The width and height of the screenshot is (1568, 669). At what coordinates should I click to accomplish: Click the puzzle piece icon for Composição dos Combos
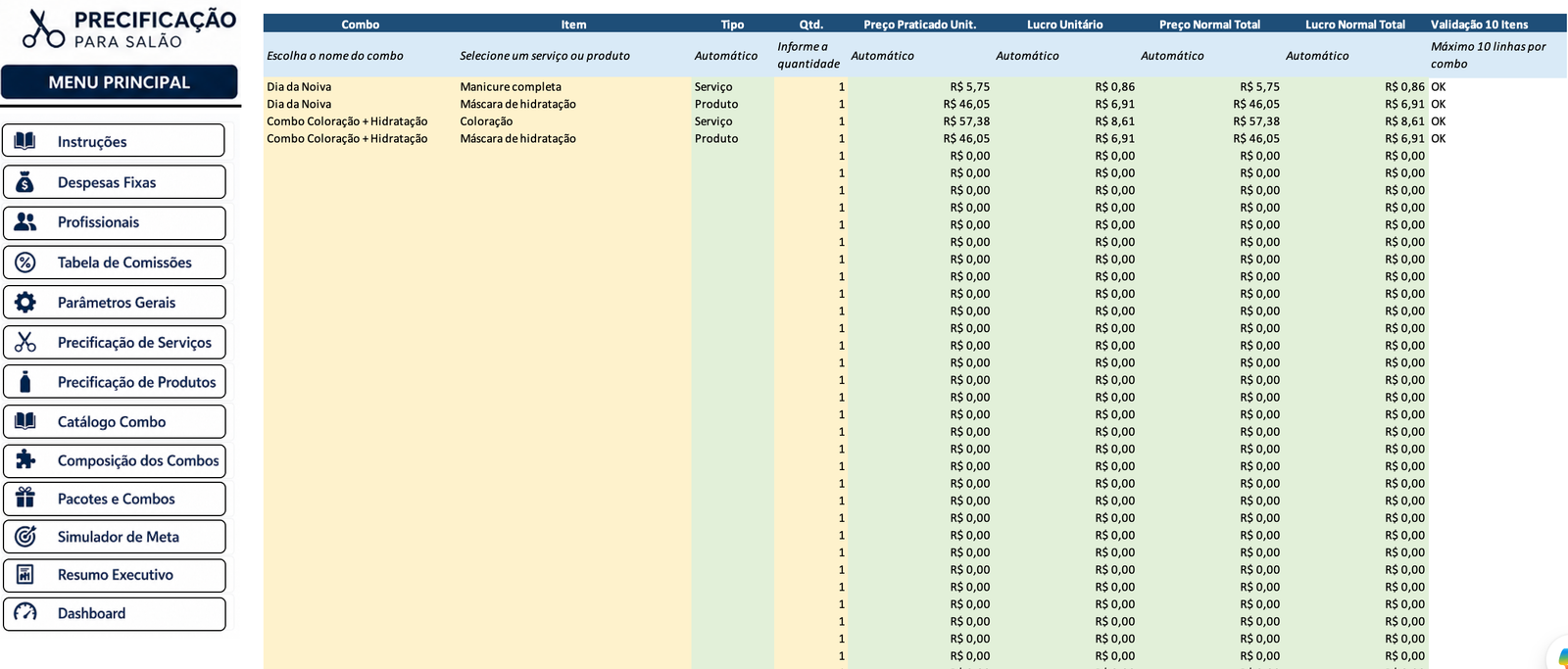point(25,460)
